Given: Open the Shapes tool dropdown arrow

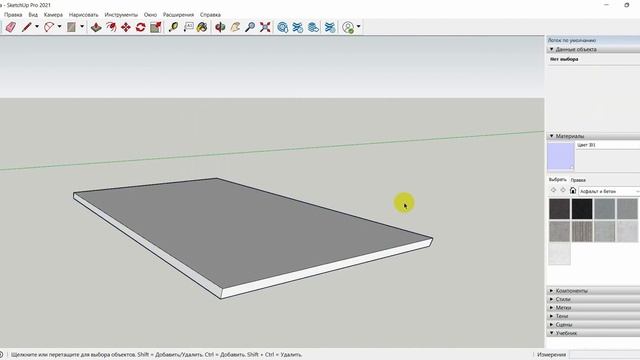Looking at the screenshot, I should (x=82, y=27).
